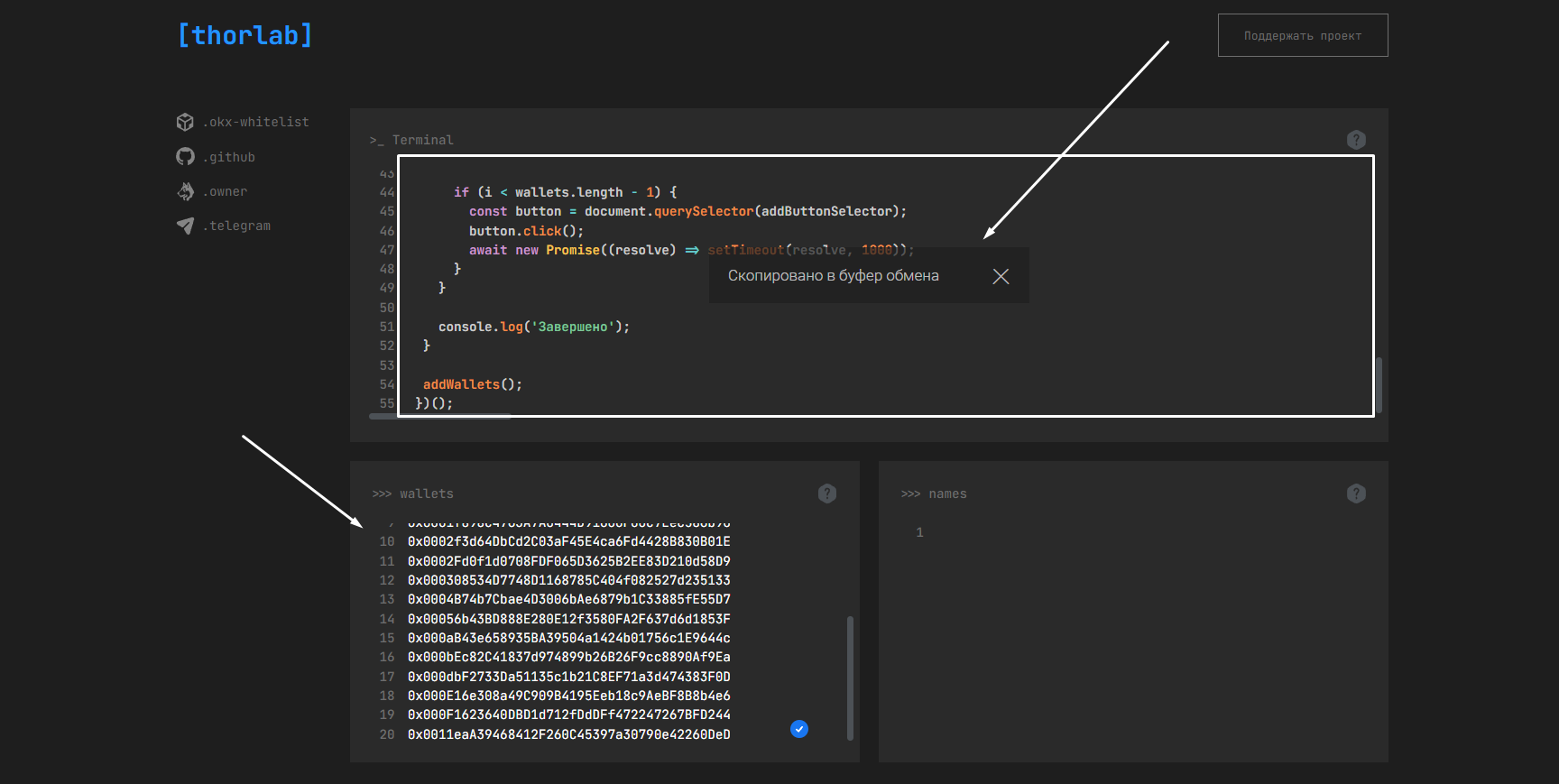1559x784 pixels.
Task: Open the .okx-whitelist sidebar link
Action: pos(256,122)
